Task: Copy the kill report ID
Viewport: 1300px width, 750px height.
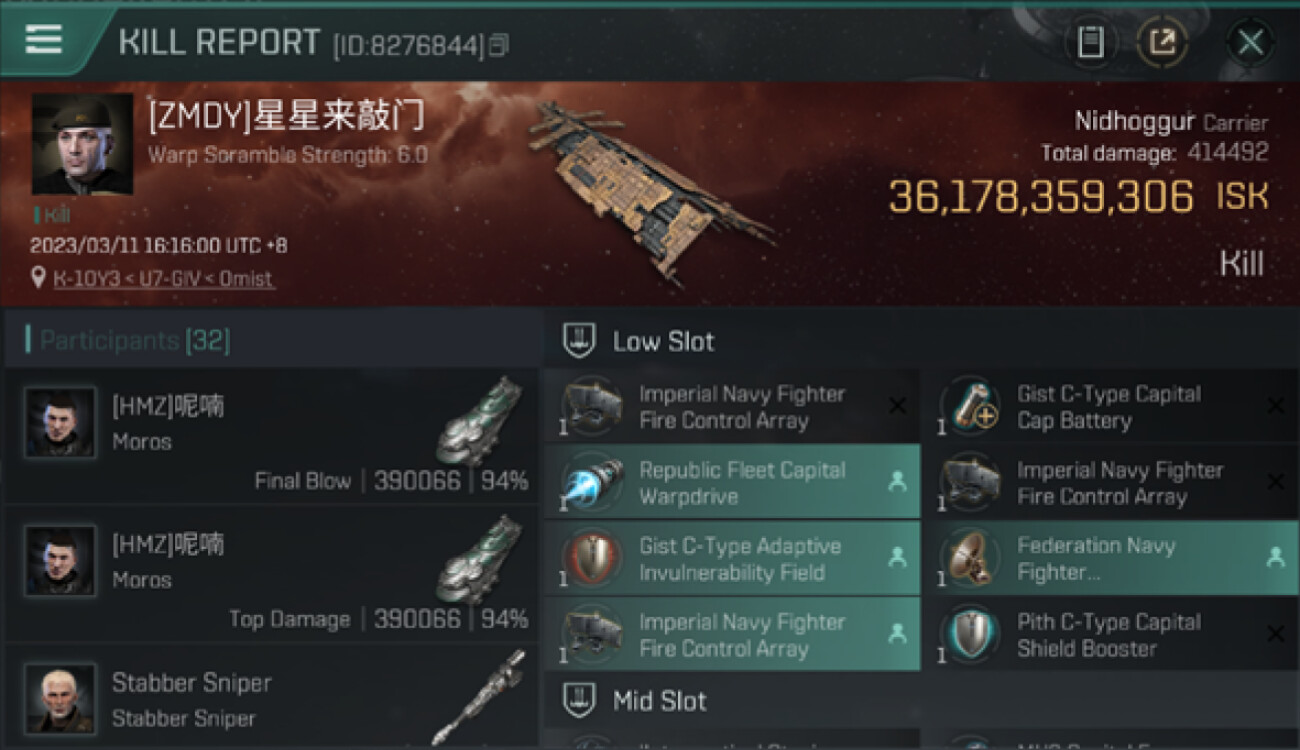Action: pyautogui.click(x=499, y=45)
